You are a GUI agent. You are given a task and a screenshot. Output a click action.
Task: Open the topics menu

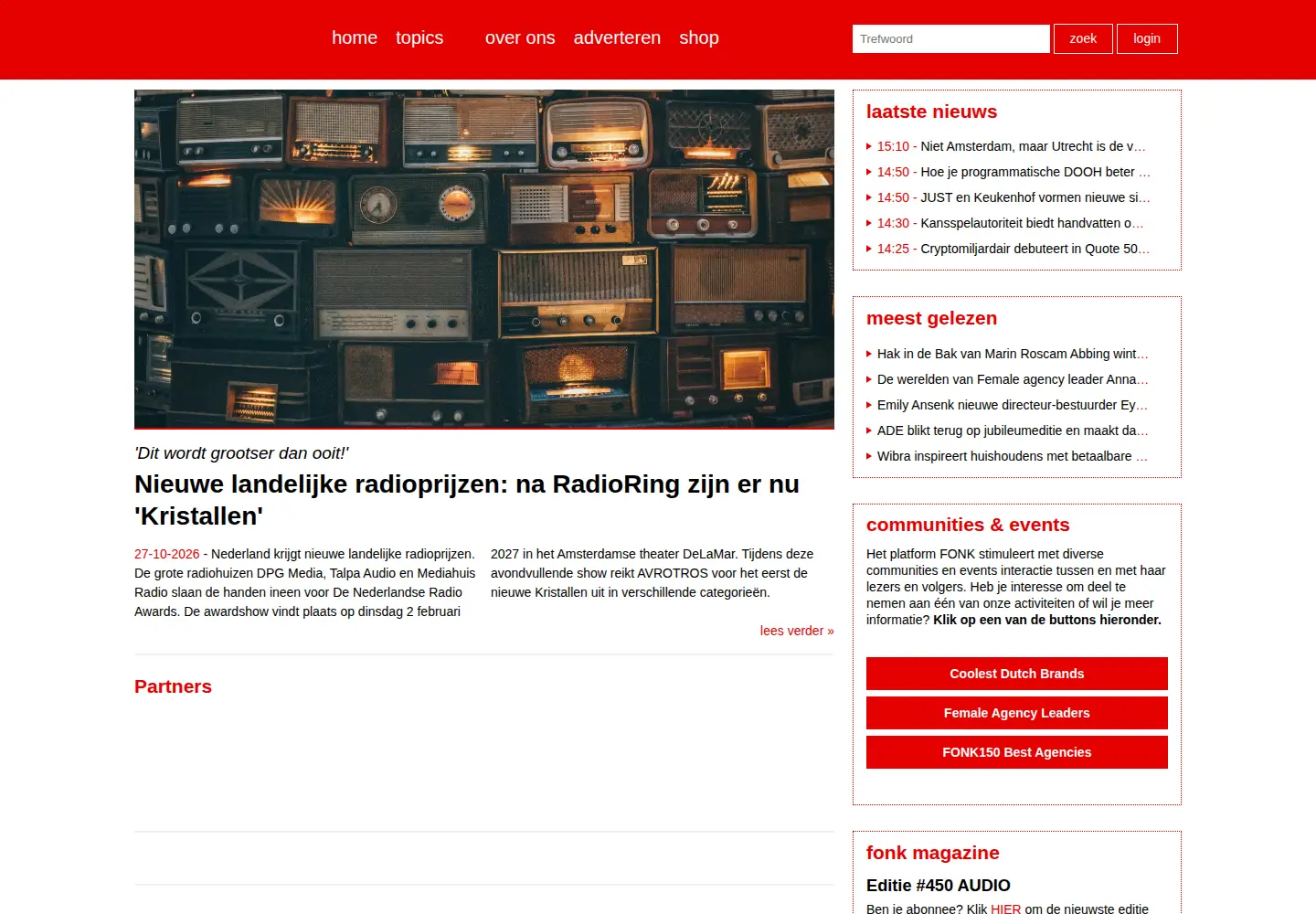click(x=419, y=37)
